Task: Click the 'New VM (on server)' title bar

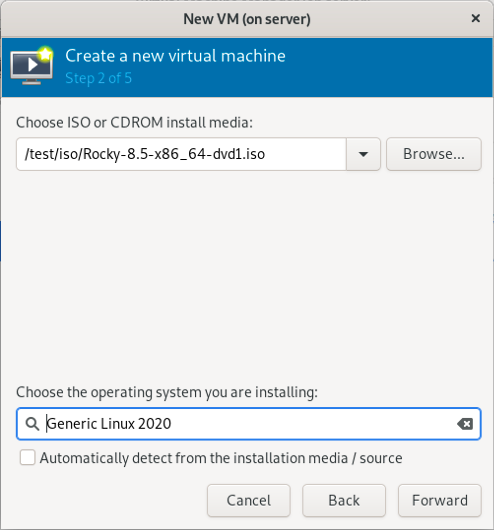Action: tap(247, 19)
